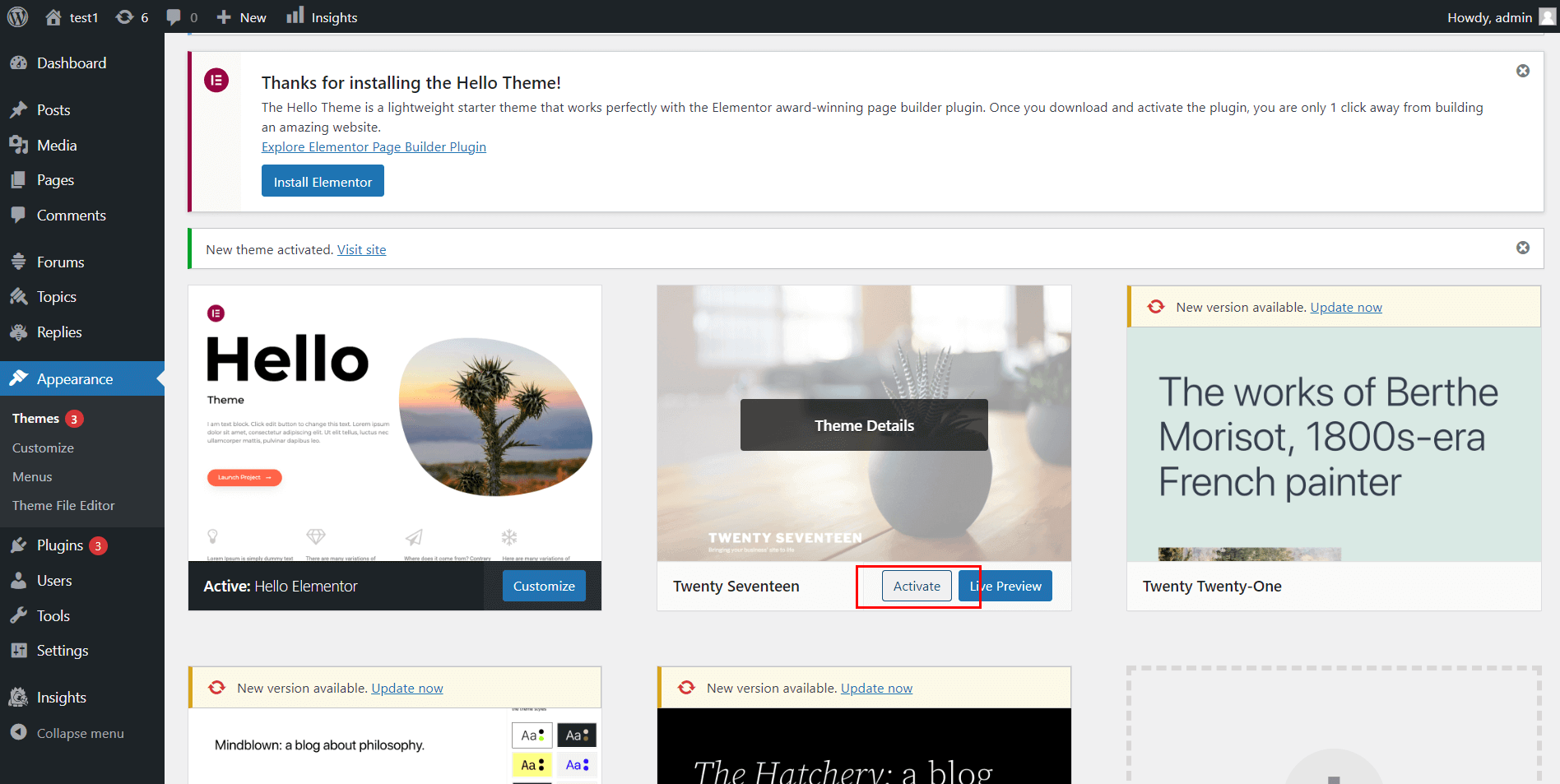
Task: Select the Settings icon
Action: pyautogui.click(x=21, y=650)
